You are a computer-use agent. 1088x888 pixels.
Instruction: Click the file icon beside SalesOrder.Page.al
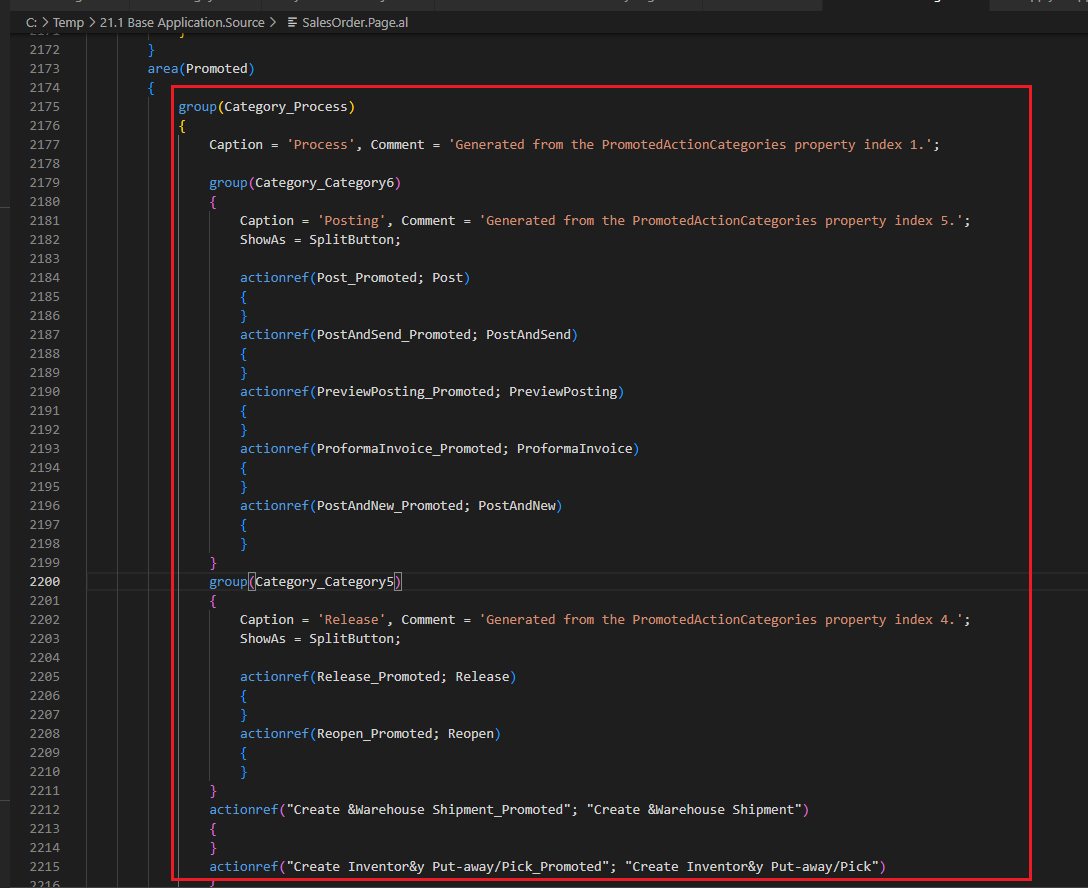pyautogui.click(x=291, y=22)
